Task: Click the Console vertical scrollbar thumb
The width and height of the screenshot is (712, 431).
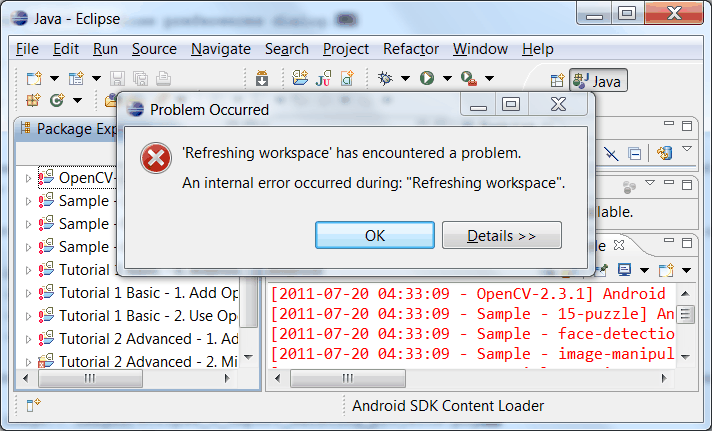Action: (x=686, y=314)
